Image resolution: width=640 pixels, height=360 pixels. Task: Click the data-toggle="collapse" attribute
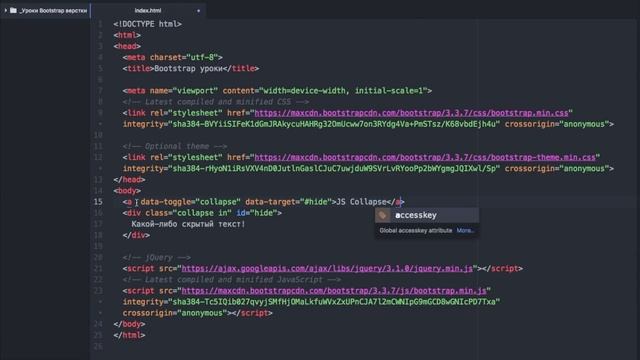191,202
